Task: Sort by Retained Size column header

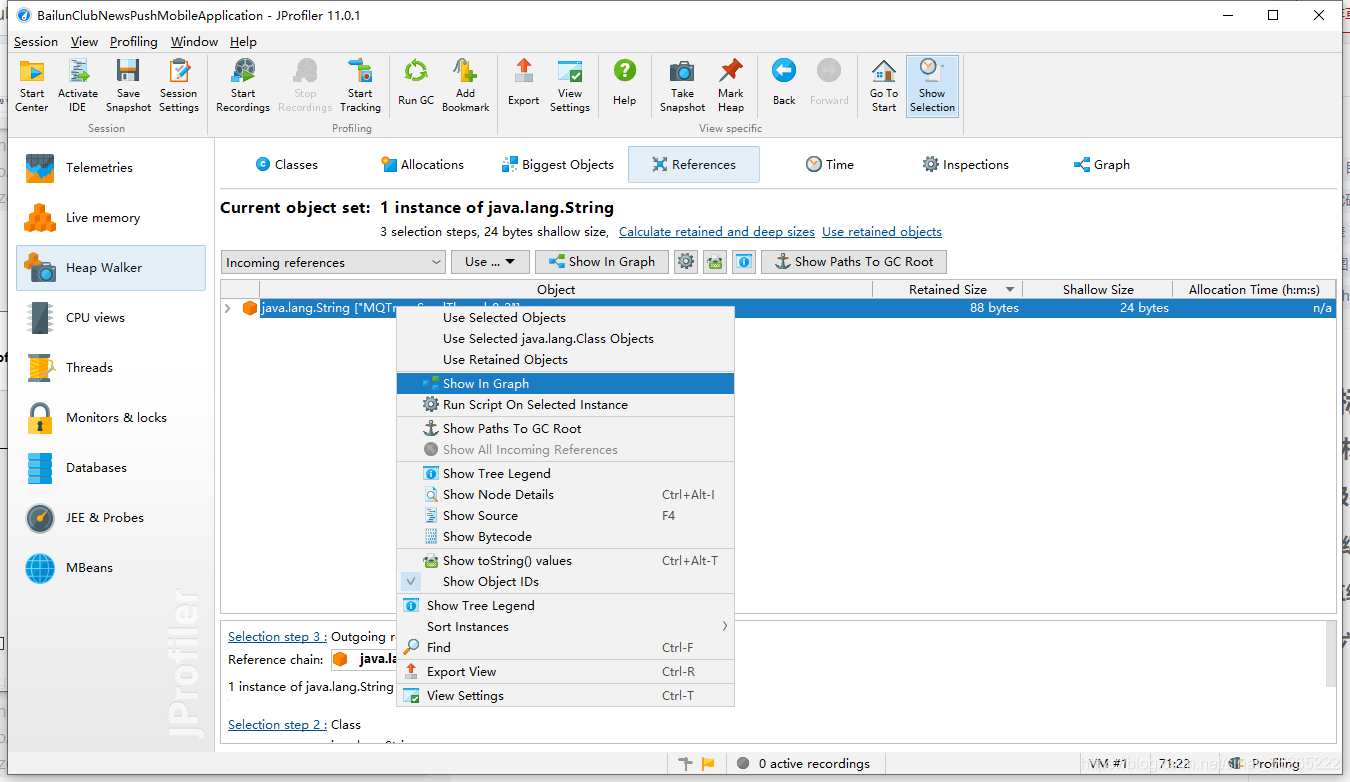Action: point(947,289)
